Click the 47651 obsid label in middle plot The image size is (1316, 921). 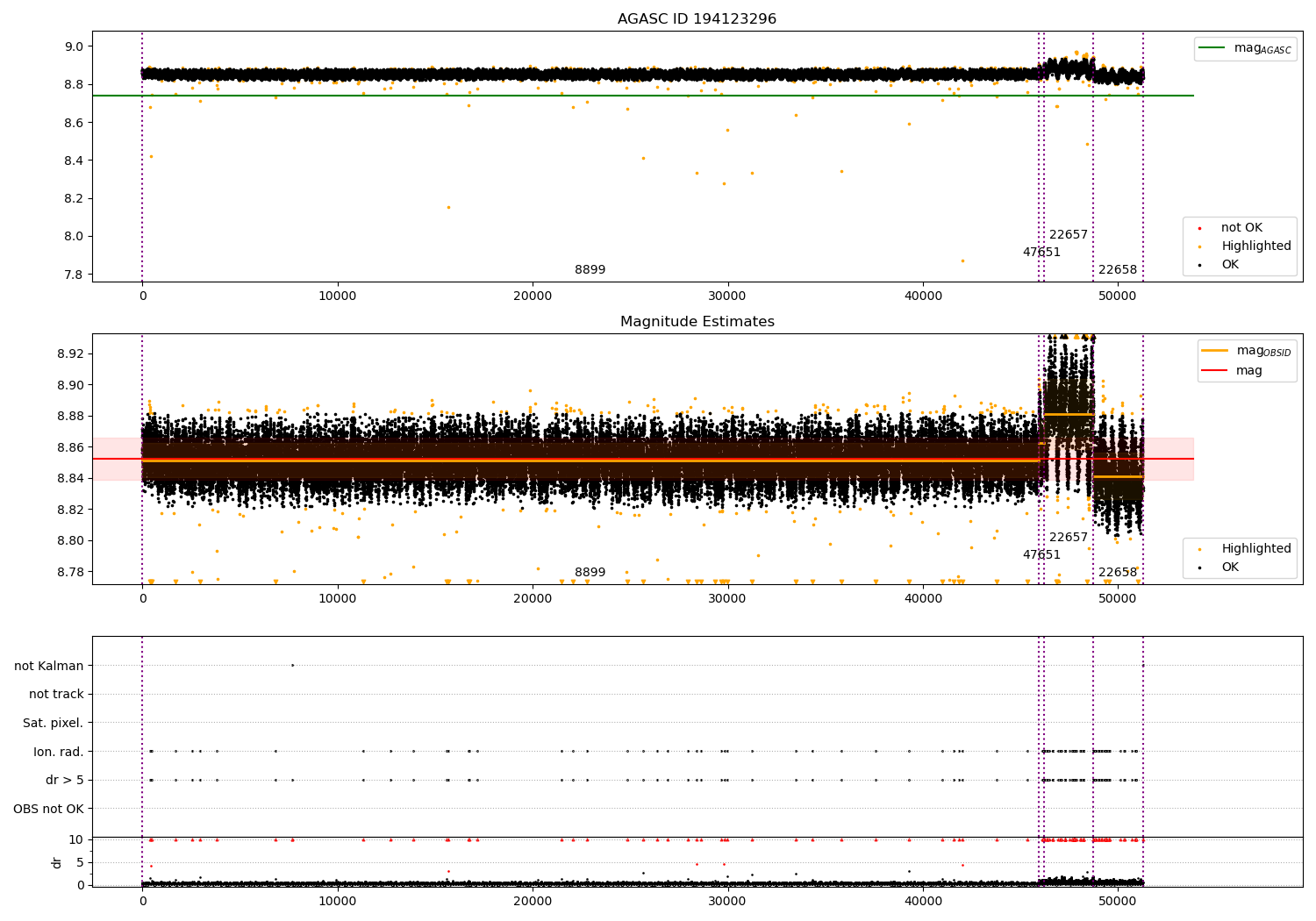pyautogui.click(x=1041, y=555)
